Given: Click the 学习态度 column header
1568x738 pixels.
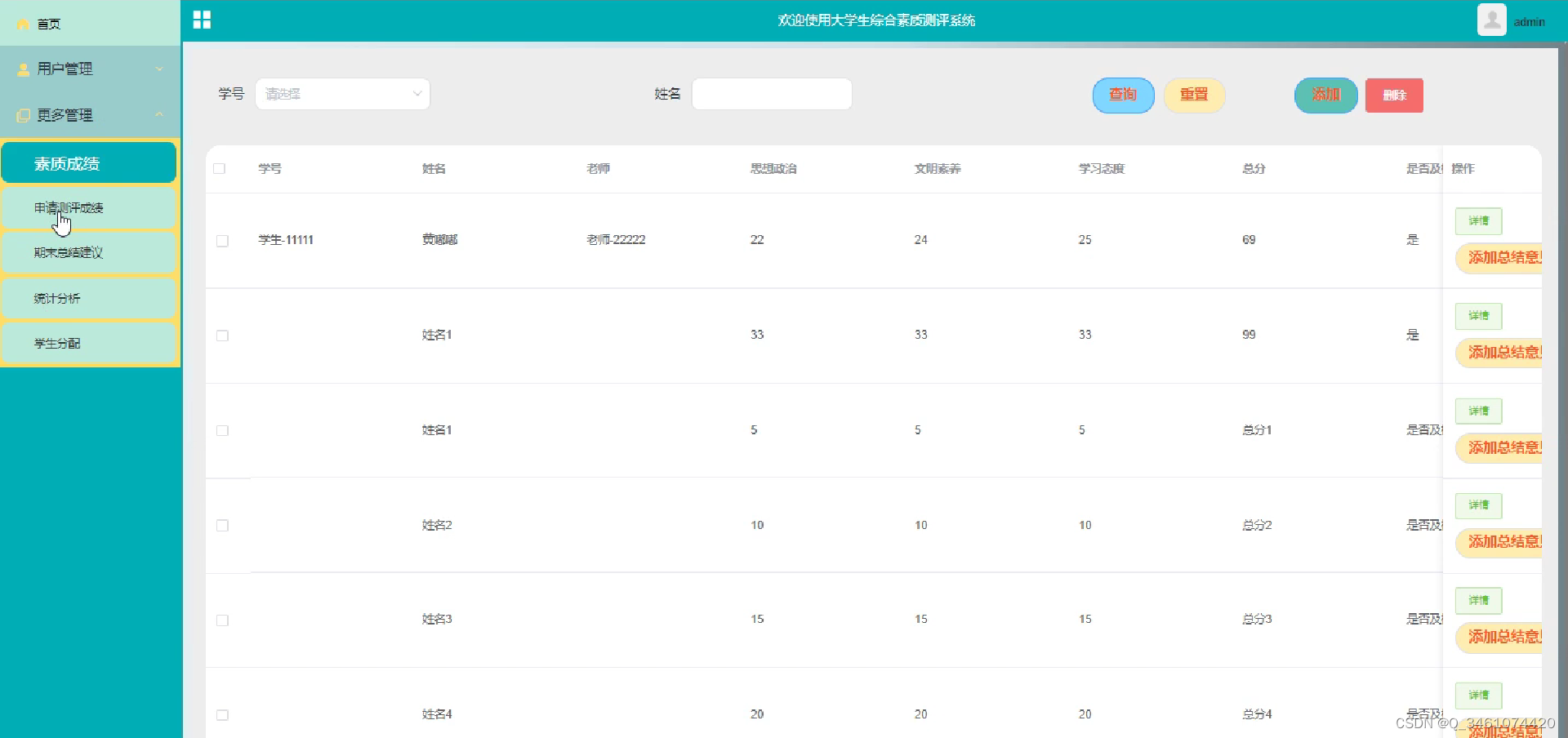Looking at the screenshot, I should pos(1102,169).
